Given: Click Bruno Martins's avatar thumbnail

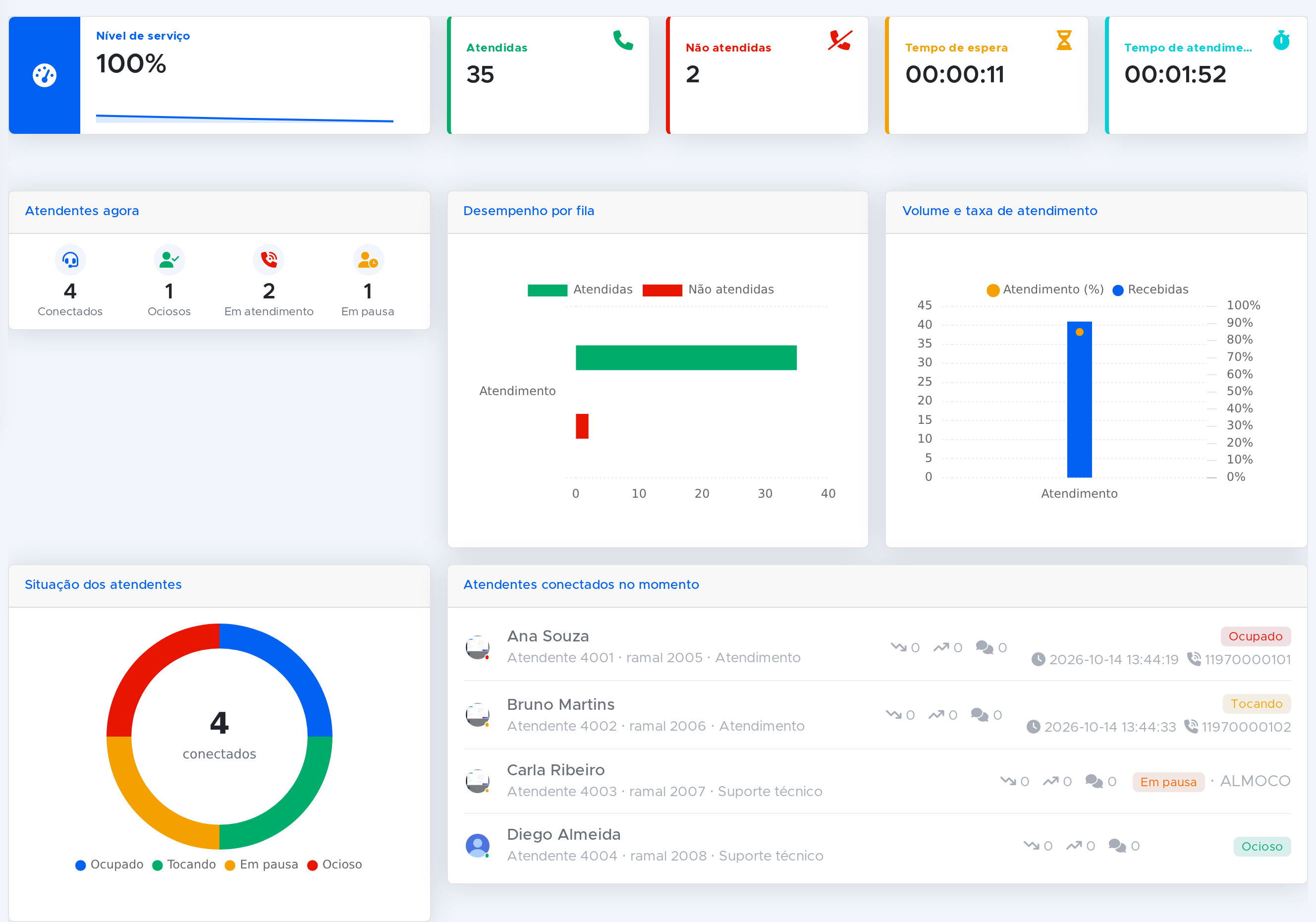Looking at the screenshot, I should coord(478,715).
